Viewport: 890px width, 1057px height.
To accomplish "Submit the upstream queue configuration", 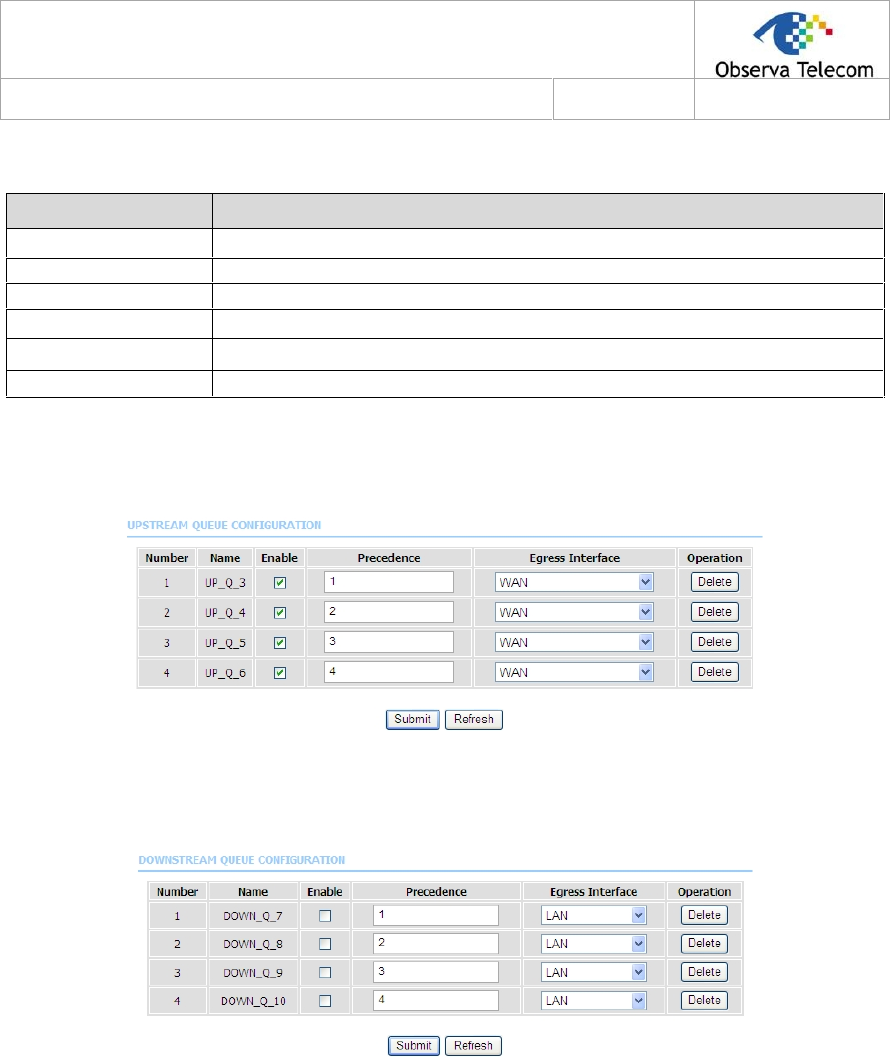I will [413, 719].
